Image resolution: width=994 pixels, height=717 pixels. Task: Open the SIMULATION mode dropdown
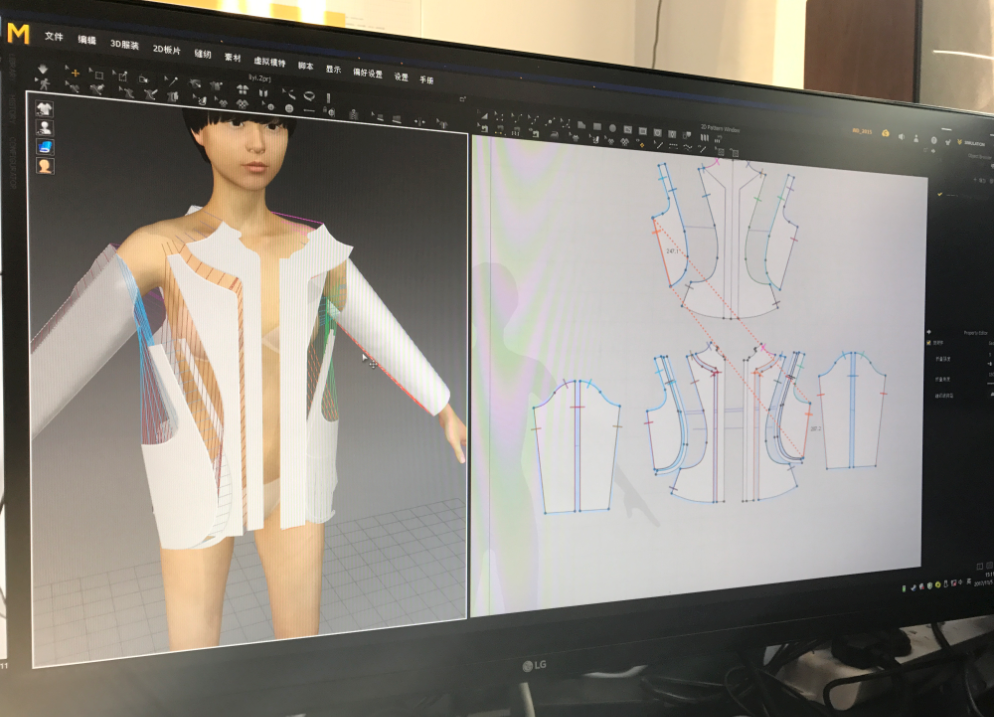tap(971, 143)
